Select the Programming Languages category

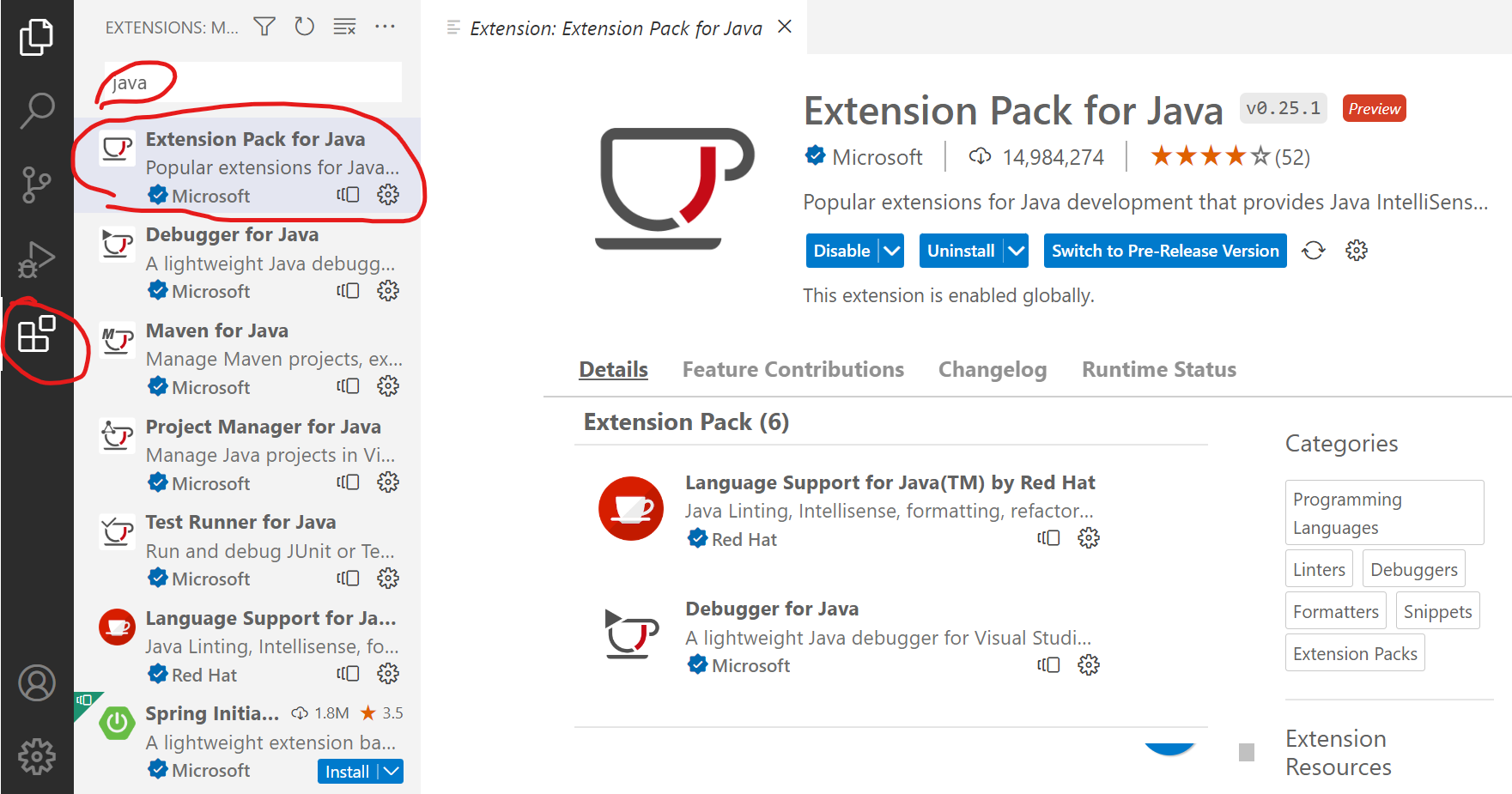click(1384, 512)
